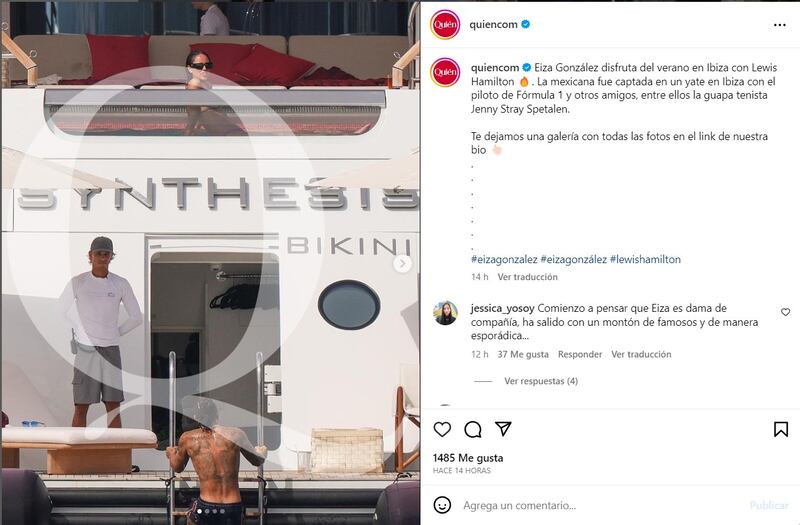Open jessica_yosoy's profile picture

click(445, 313)
